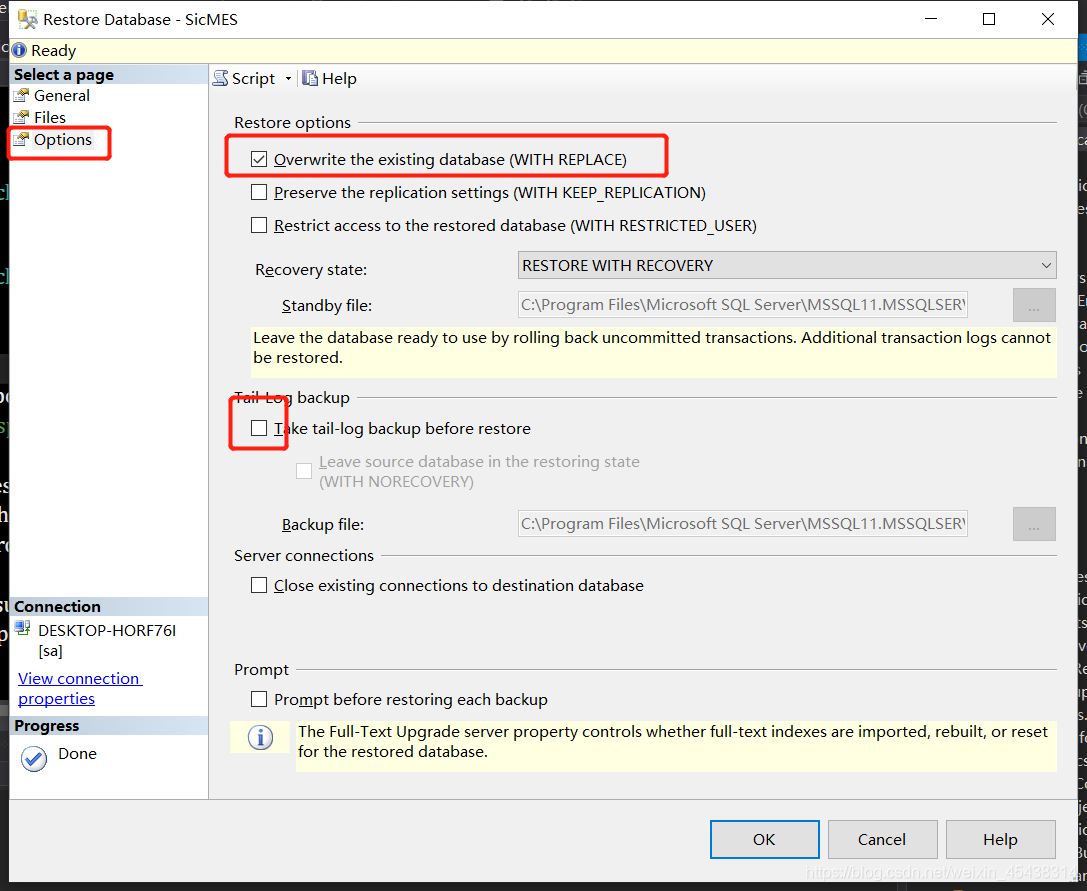Click the Select a page header

[109, 74]
